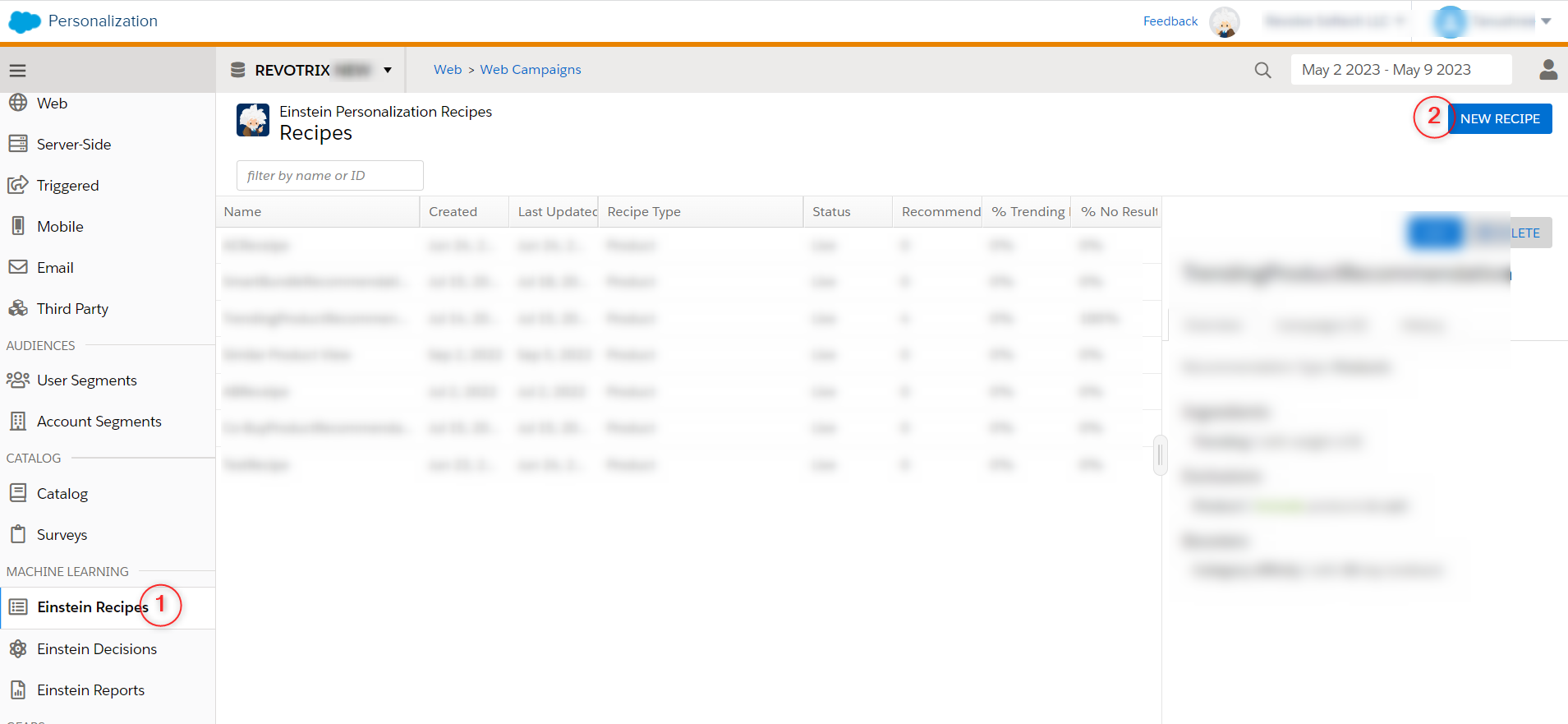The height and width of the screenshot is (724, 1568).
Task: Open Einstein Decisions
Action: [x=97, y=648]
